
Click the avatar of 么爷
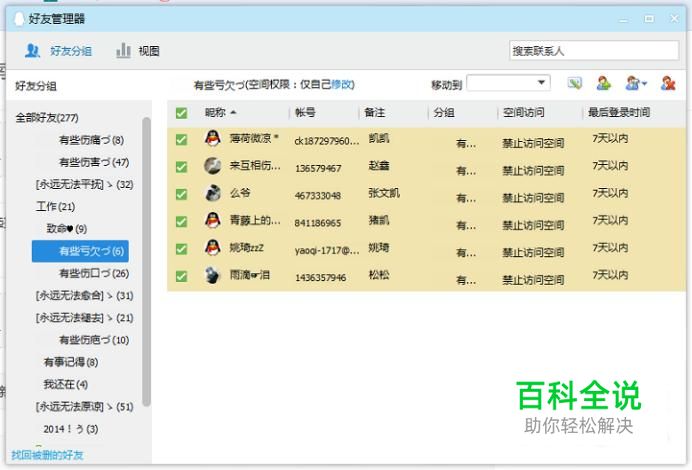tap(213, 193)
